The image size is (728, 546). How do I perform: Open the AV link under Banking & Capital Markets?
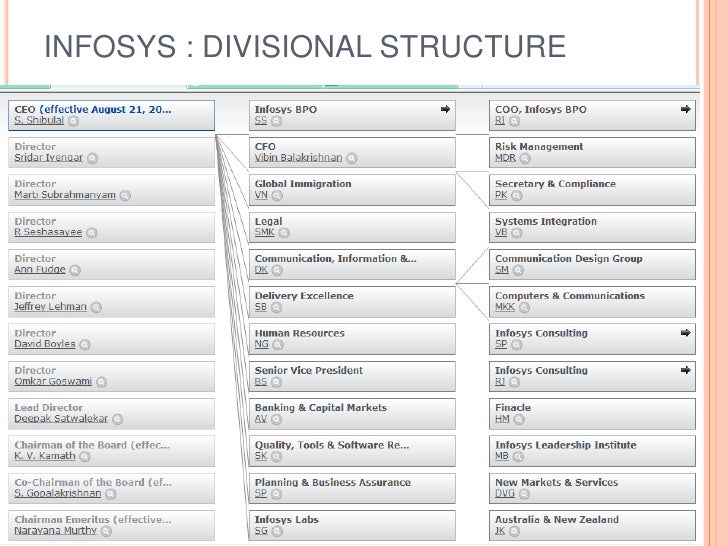260,418
